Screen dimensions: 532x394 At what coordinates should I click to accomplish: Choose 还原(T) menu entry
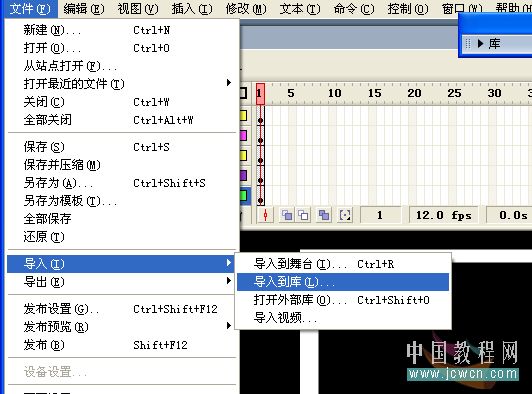121,237
